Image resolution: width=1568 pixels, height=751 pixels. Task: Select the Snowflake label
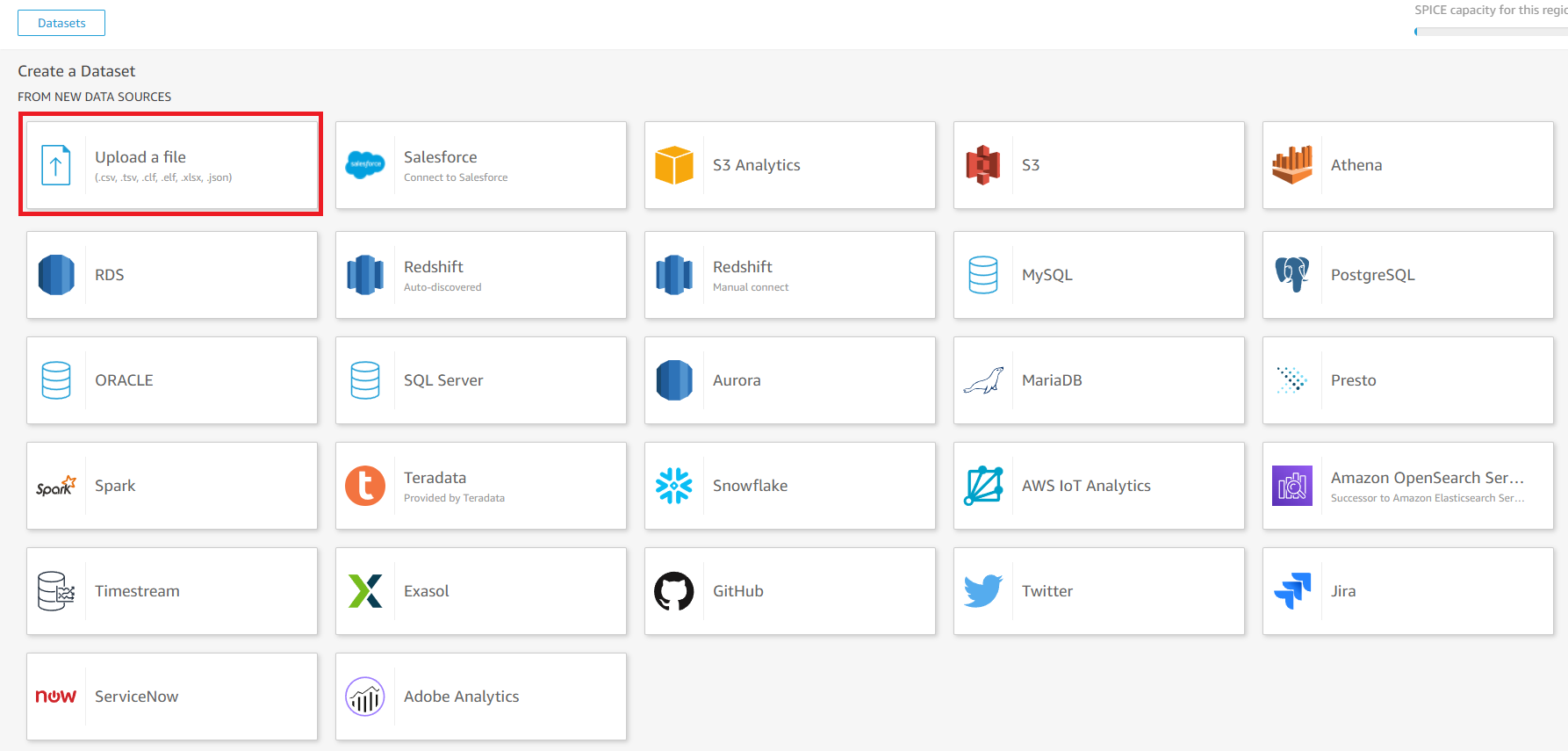750,486
